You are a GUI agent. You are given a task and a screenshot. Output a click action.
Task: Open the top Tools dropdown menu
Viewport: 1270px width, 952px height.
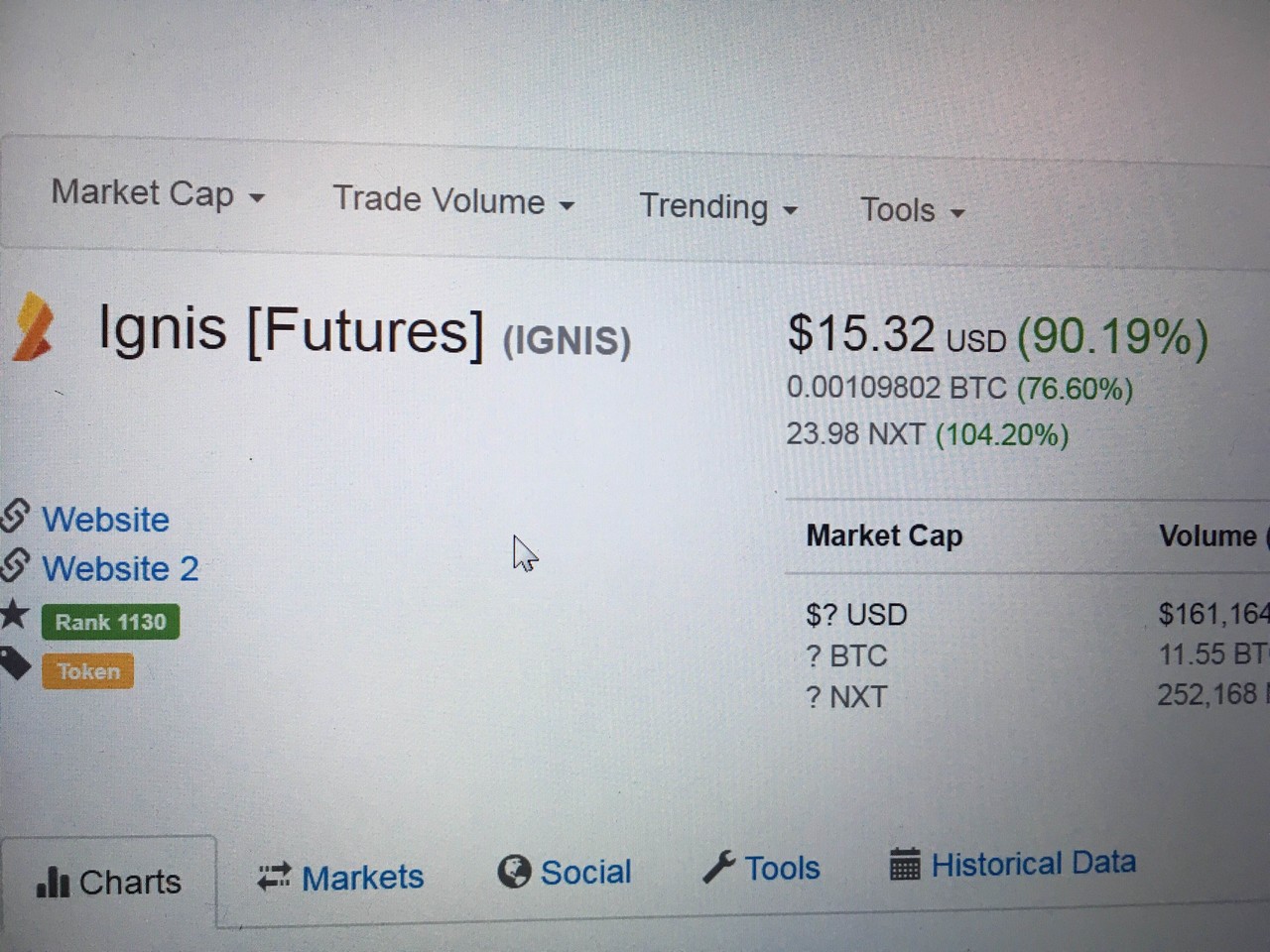point(912,210)
